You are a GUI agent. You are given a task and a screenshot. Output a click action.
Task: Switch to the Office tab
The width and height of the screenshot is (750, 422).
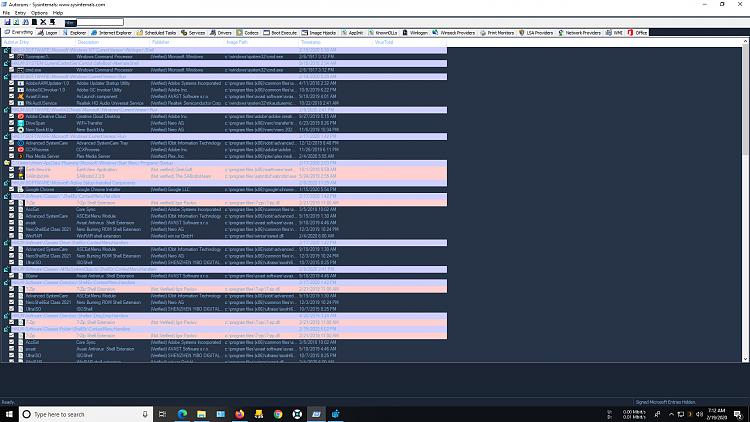[x=638, y=33]
